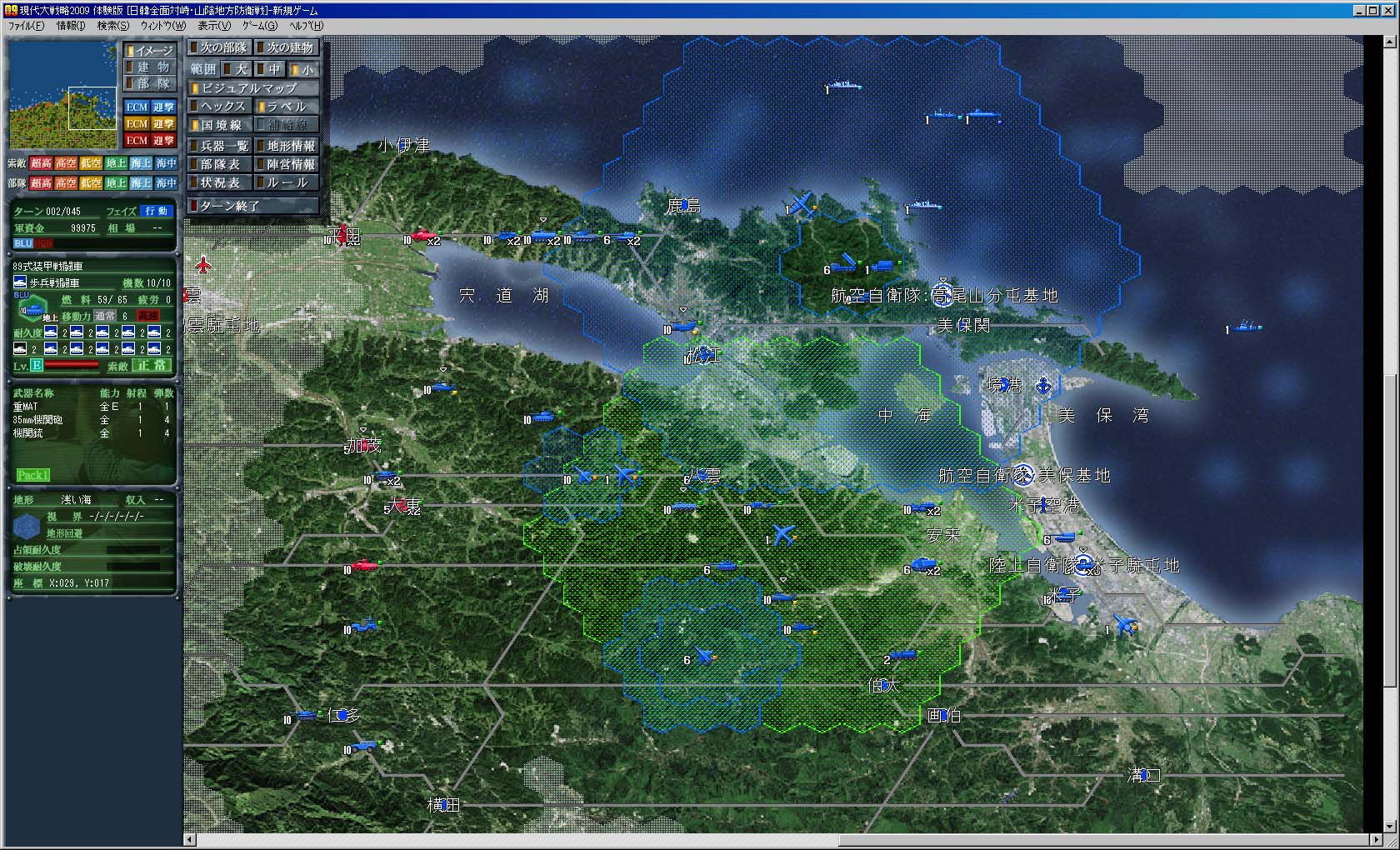Click the red ECM button
The image size is (1400, 850).
point(137,140)
